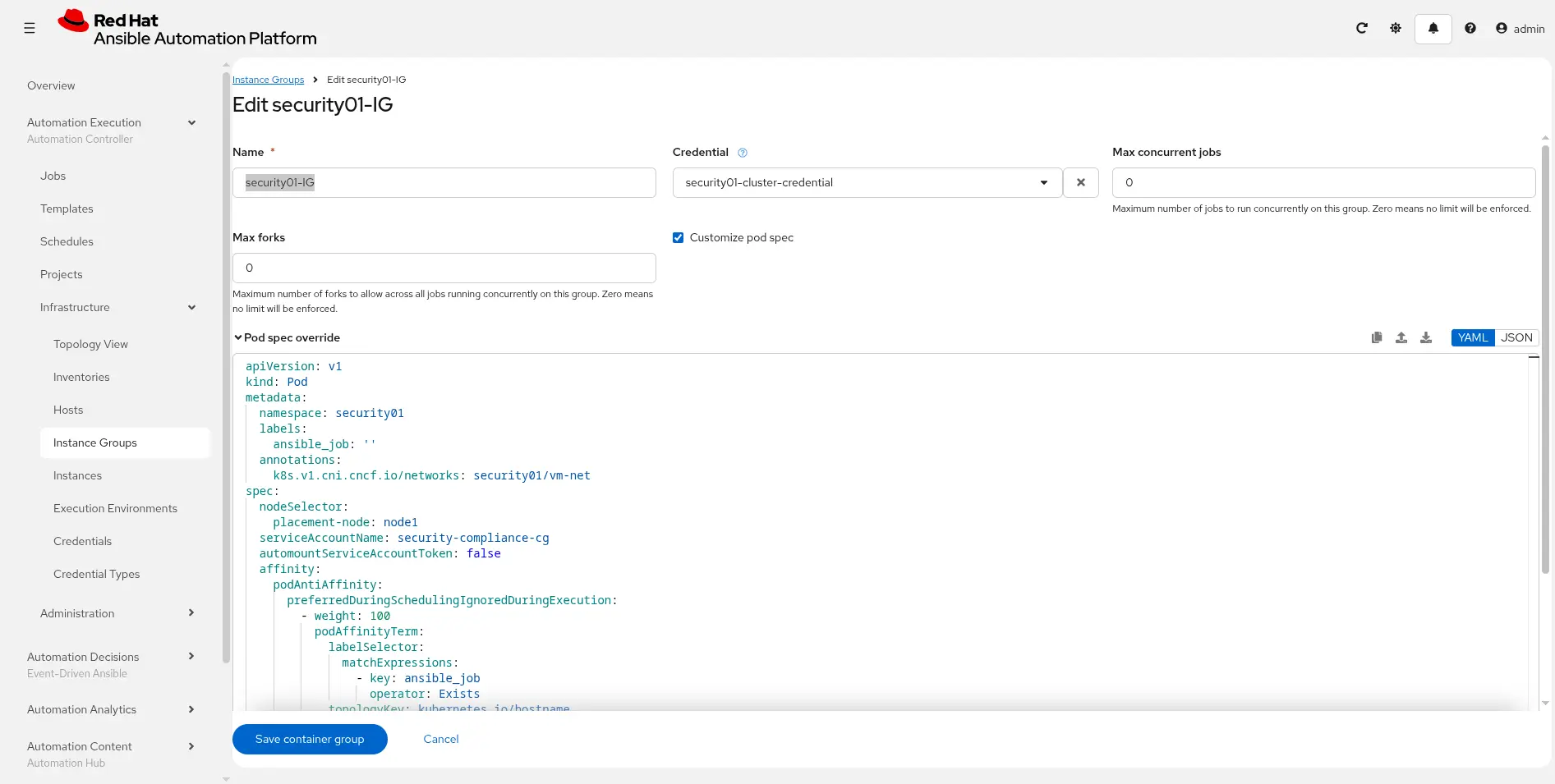Screen dimensions: 1555x784
Task: Switch editor to JSON format
Action: pyautogui.click(x=1516, y=338)
